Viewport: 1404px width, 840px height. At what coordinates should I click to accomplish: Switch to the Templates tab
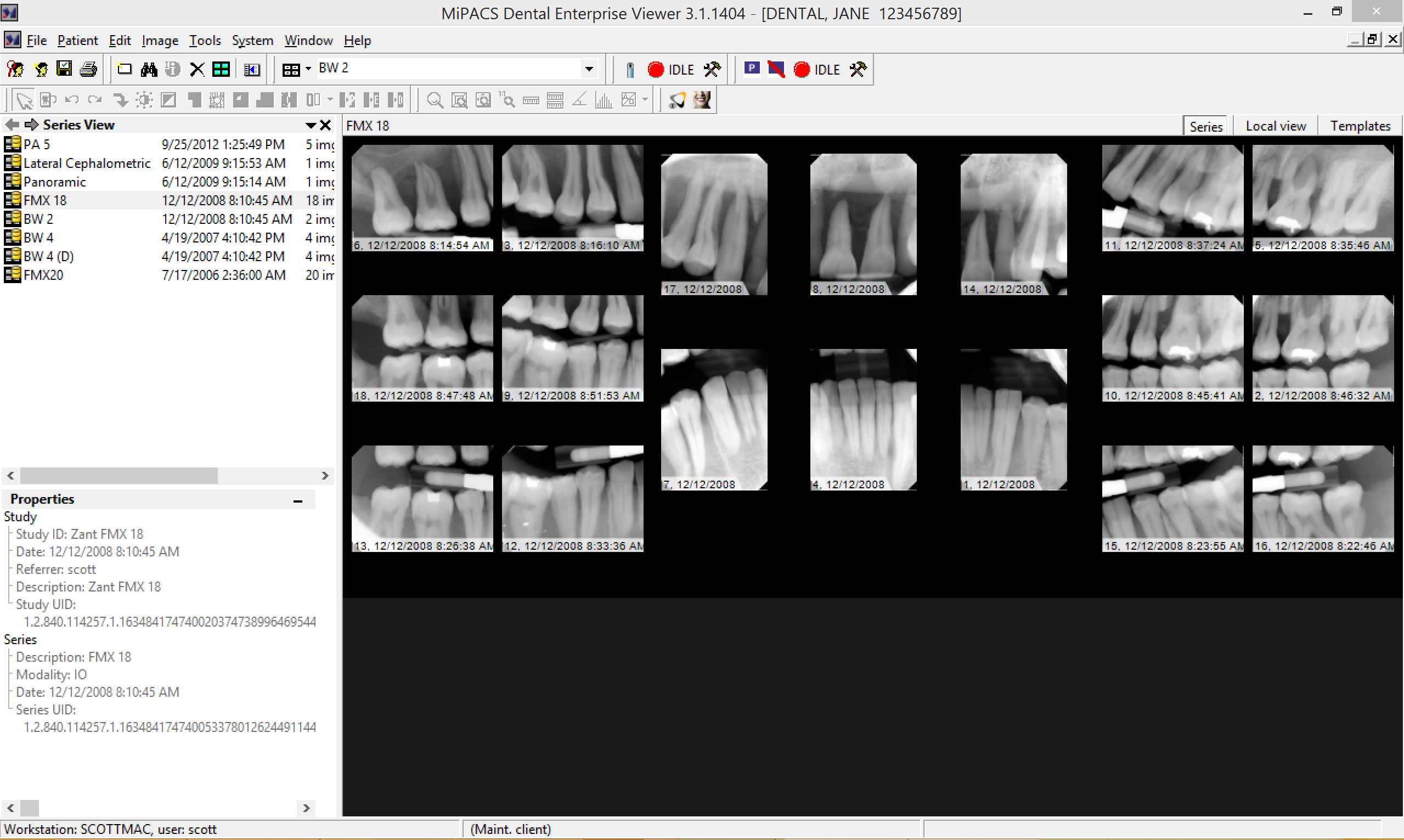[x=1360, y=126]
